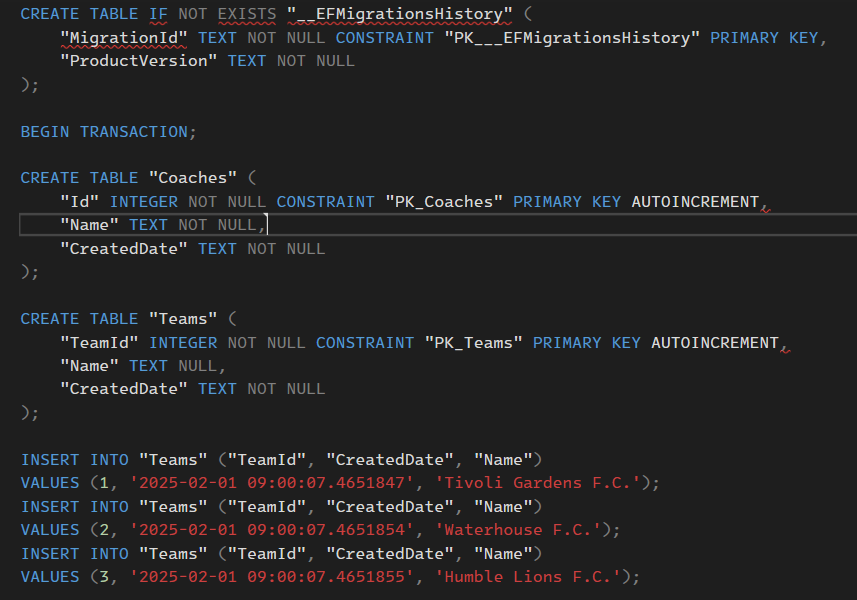
Task: Click "PK_Teams" constraint name
Action: [x=473, y=343]
